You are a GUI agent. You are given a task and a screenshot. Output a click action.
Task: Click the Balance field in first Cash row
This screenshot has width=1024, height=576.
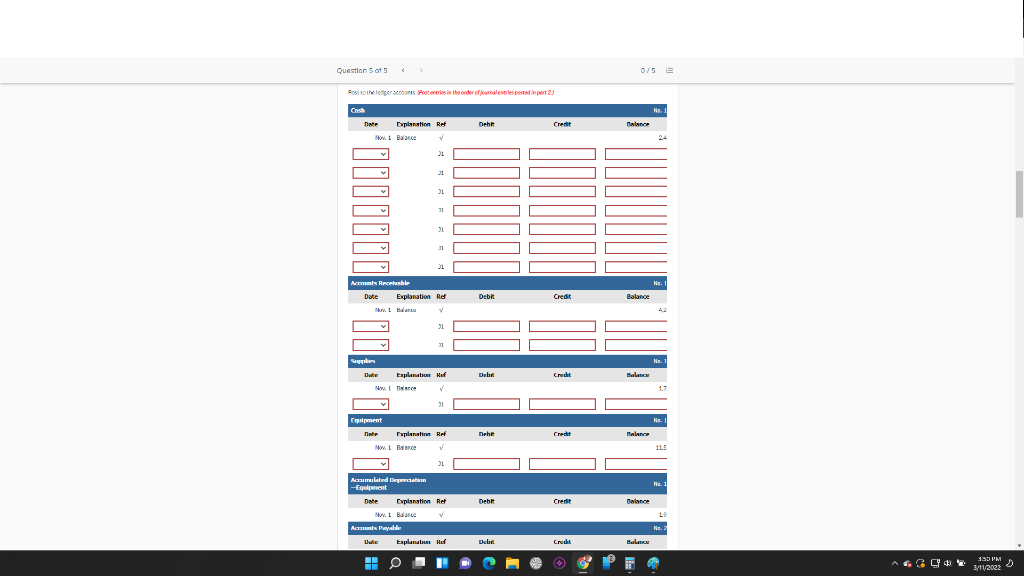[636, 154]
